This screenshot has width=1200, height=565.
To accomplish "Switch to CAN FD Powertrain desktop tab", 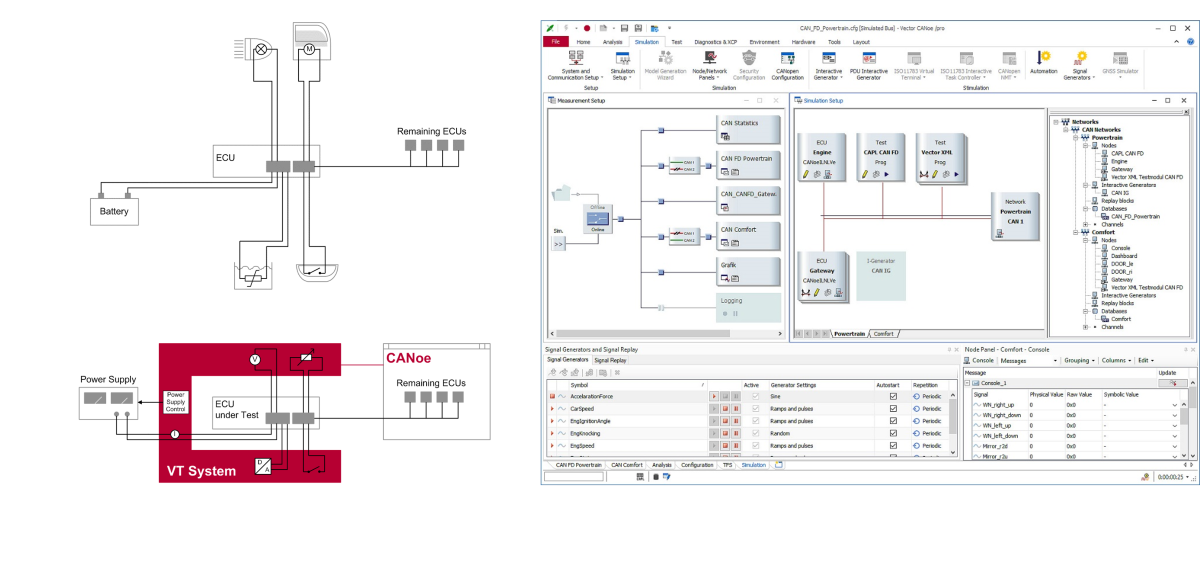I will pos(579,465).
